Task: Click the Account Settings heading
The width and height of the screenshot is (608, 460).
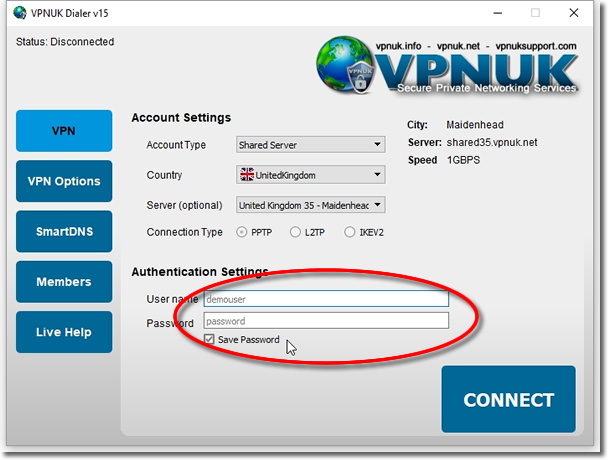Action: (x=181, y=118)
